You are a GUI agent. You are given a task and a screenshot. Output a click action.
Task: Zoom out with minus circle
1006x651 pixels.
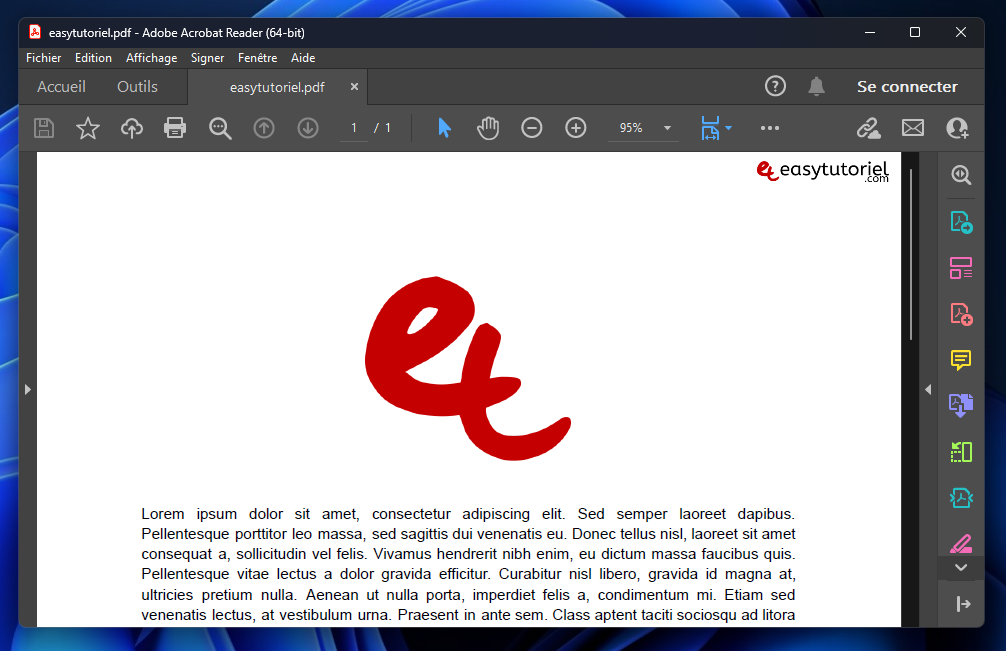click(x=531, y=128)
